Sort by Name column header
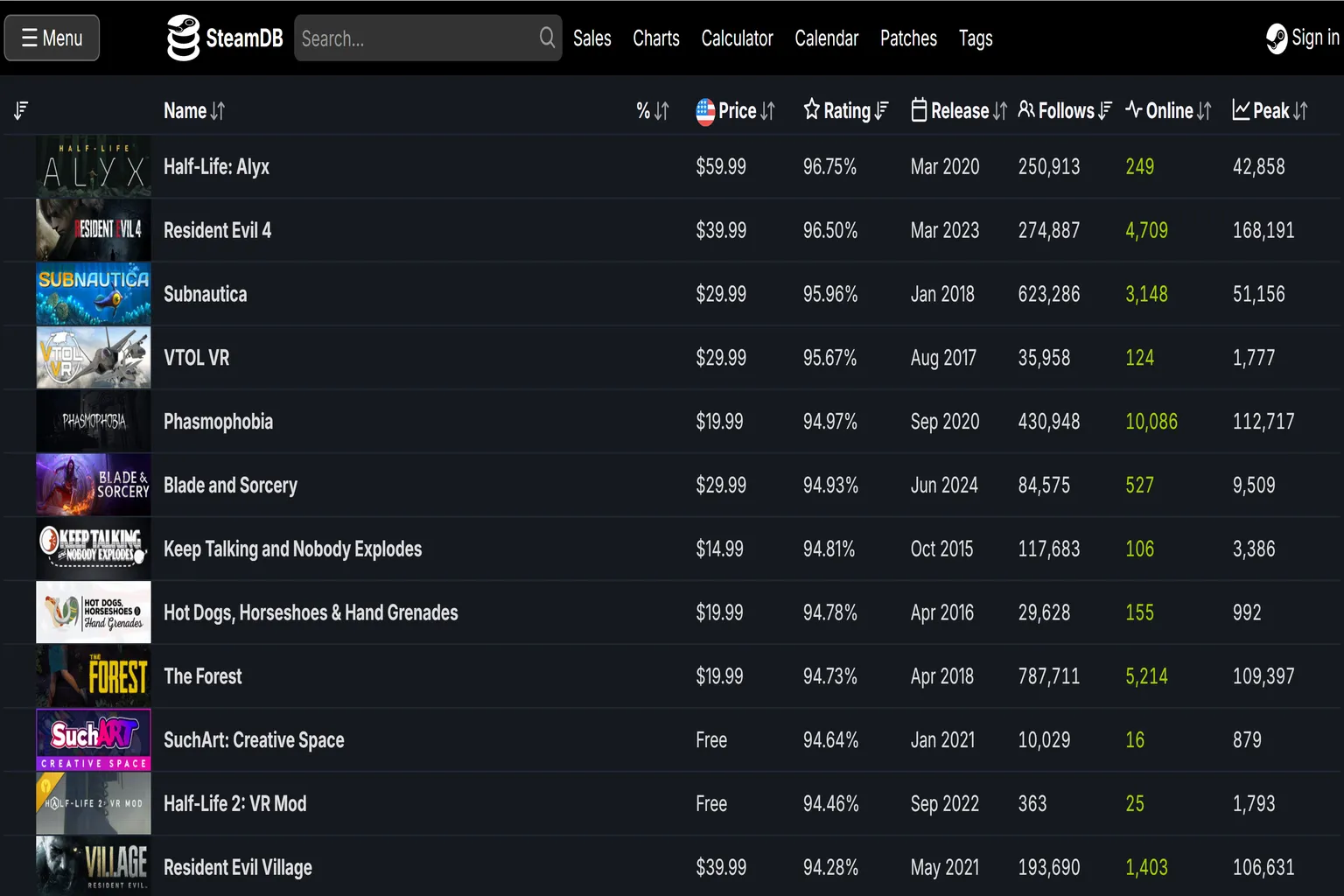The width and height of the screenshot is (1344, 896). tap(194, 111)
